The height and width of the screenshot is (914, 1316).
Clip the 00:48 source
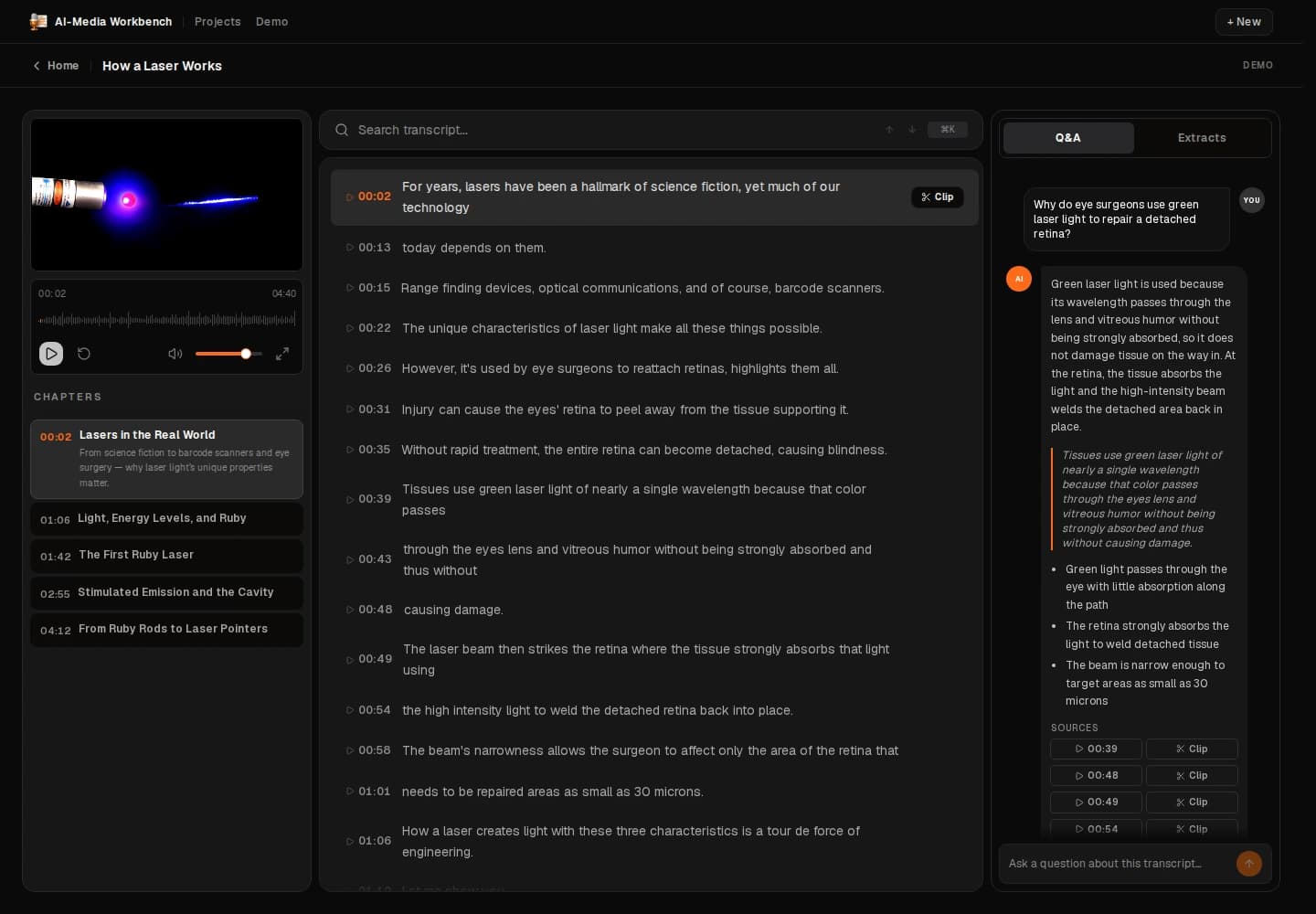[x=1192, y=775]
